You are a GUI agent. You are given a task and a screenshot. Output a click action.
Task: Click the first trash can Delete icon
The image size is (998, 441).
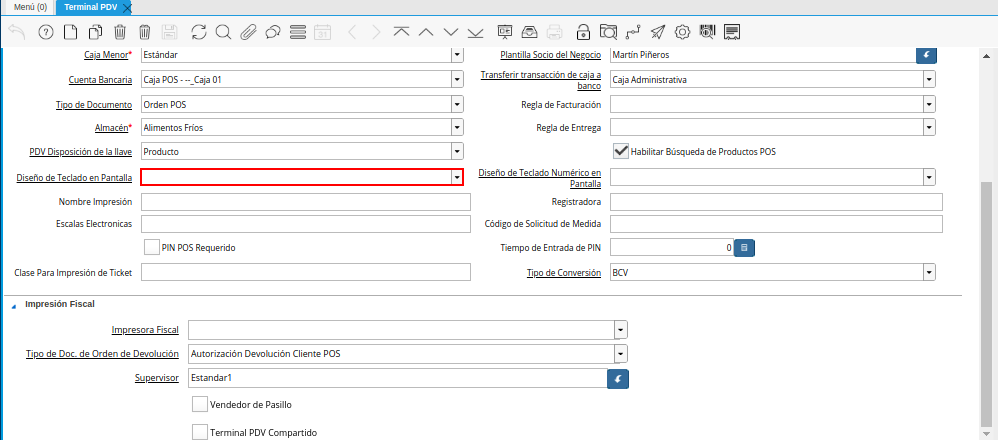[120, 32]
